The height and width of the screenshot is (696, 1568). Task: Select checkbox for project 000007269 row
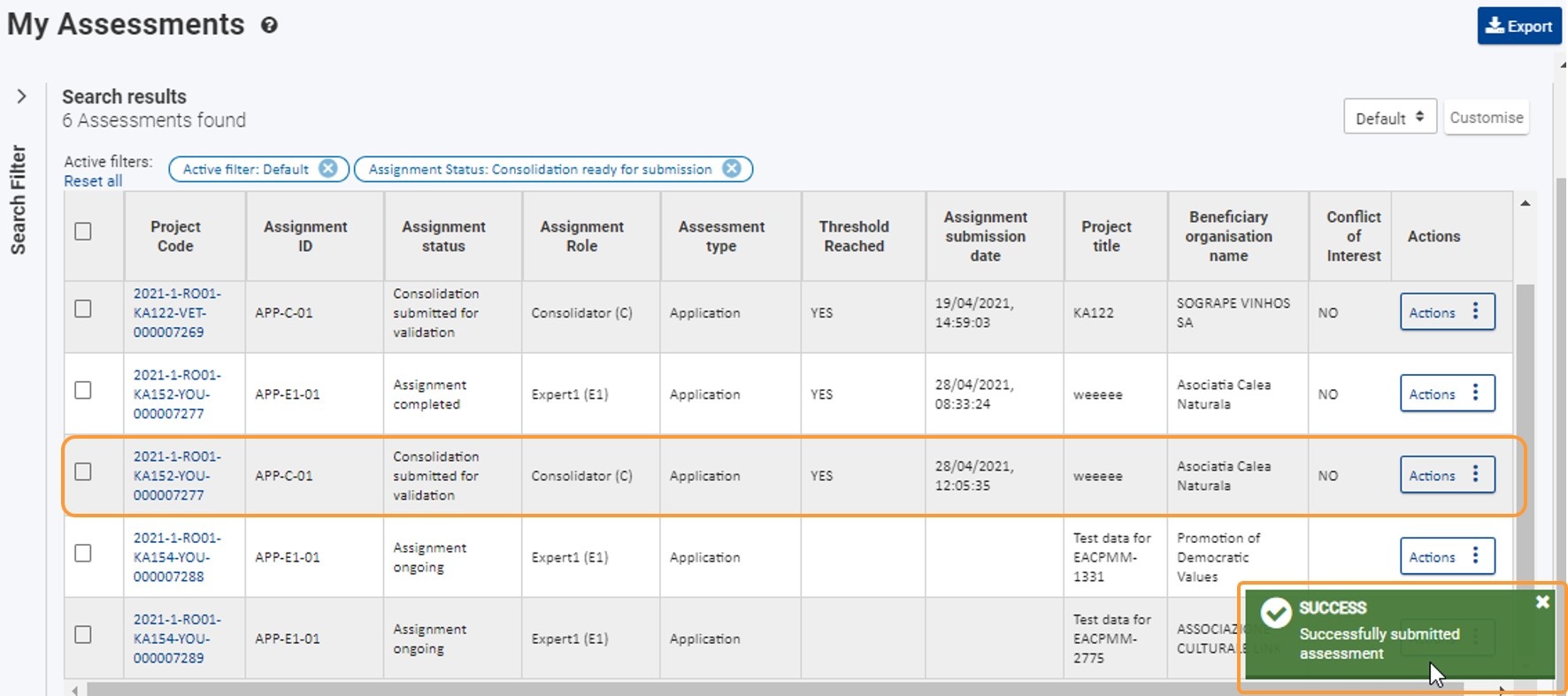pos(83,309)
